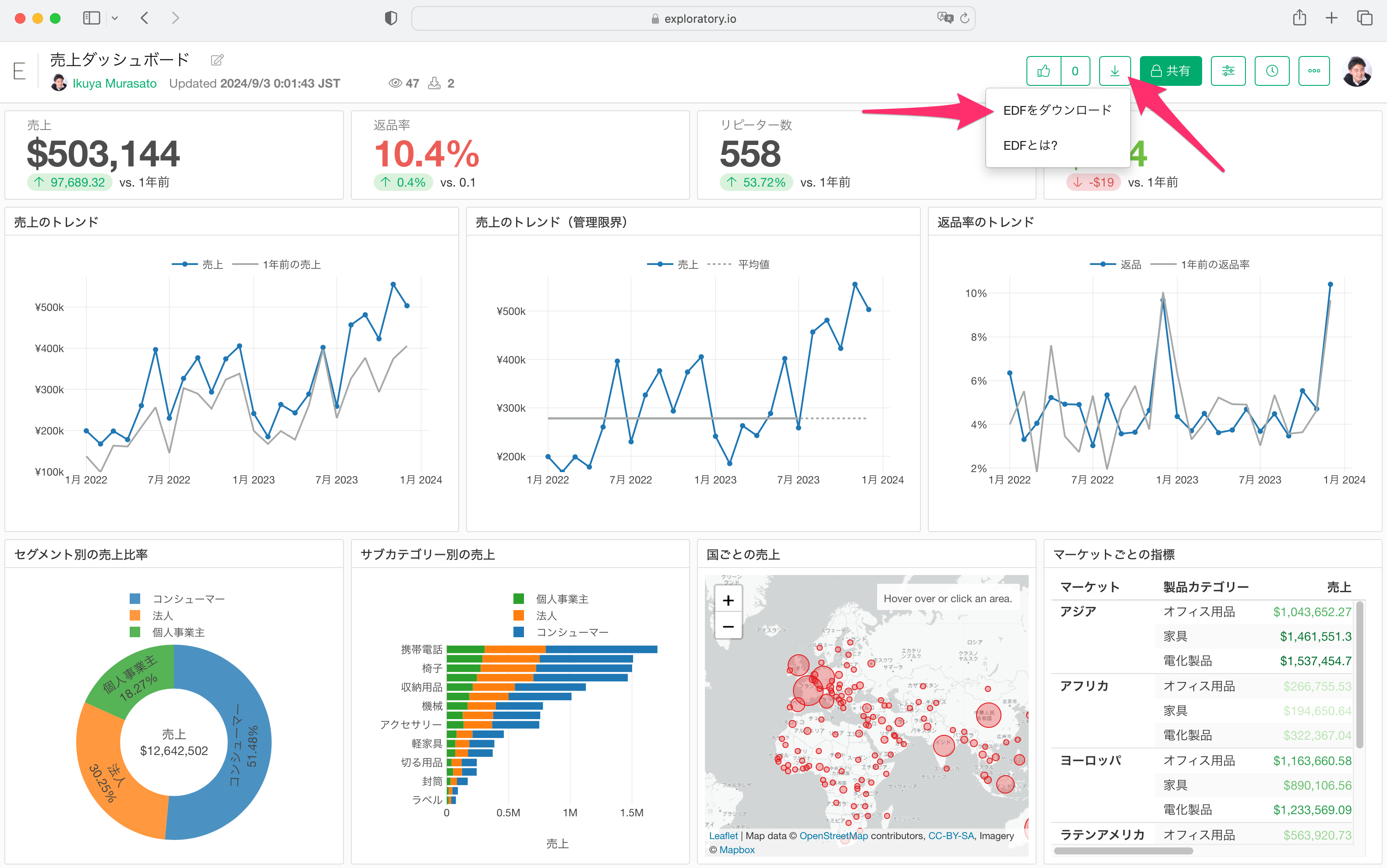Viewport: 1387px width, 868px height.
Task: Go forward with Safari forward arrow
Action: (176, 18)
